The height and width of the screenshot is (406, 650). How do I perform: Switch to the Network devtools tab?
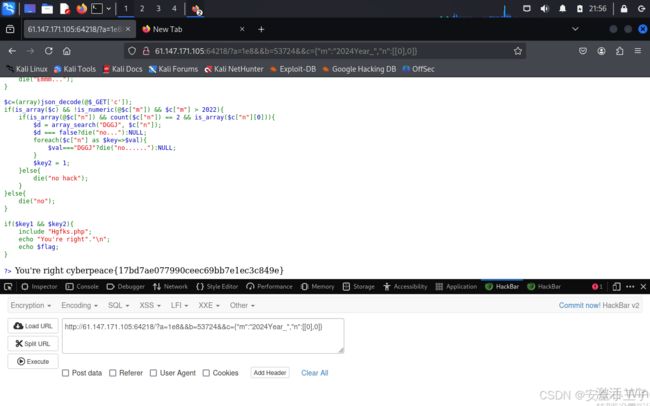tap(170, 287)
